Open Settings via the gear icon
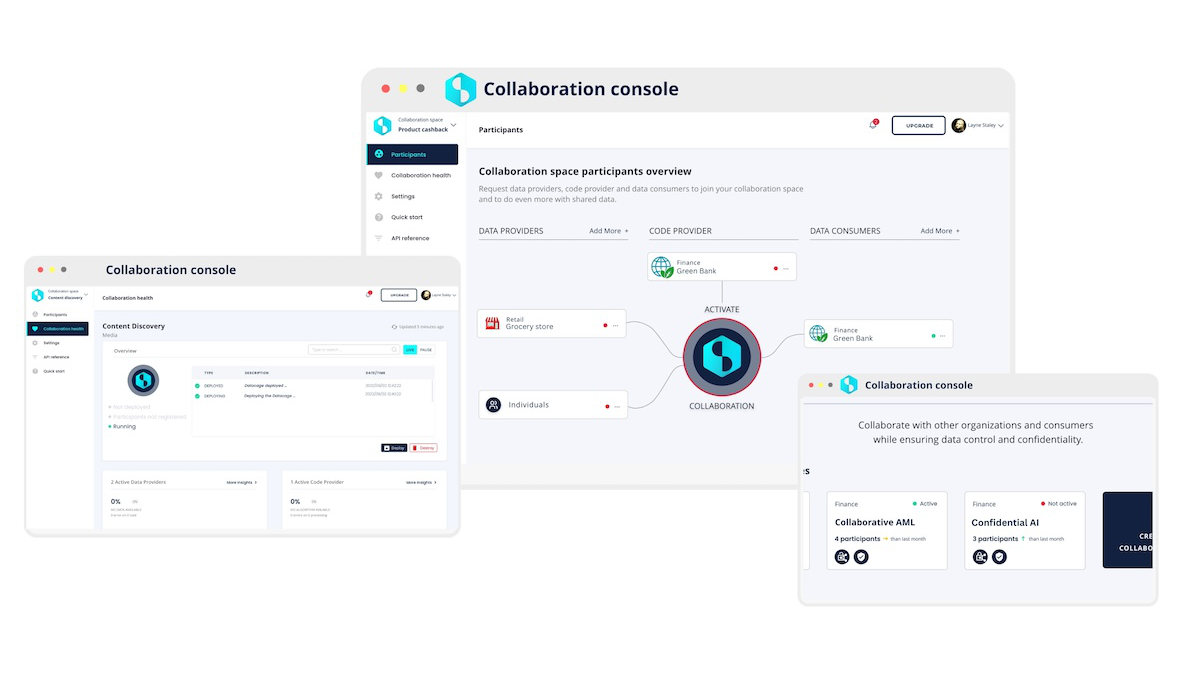 tap(378, 196)
